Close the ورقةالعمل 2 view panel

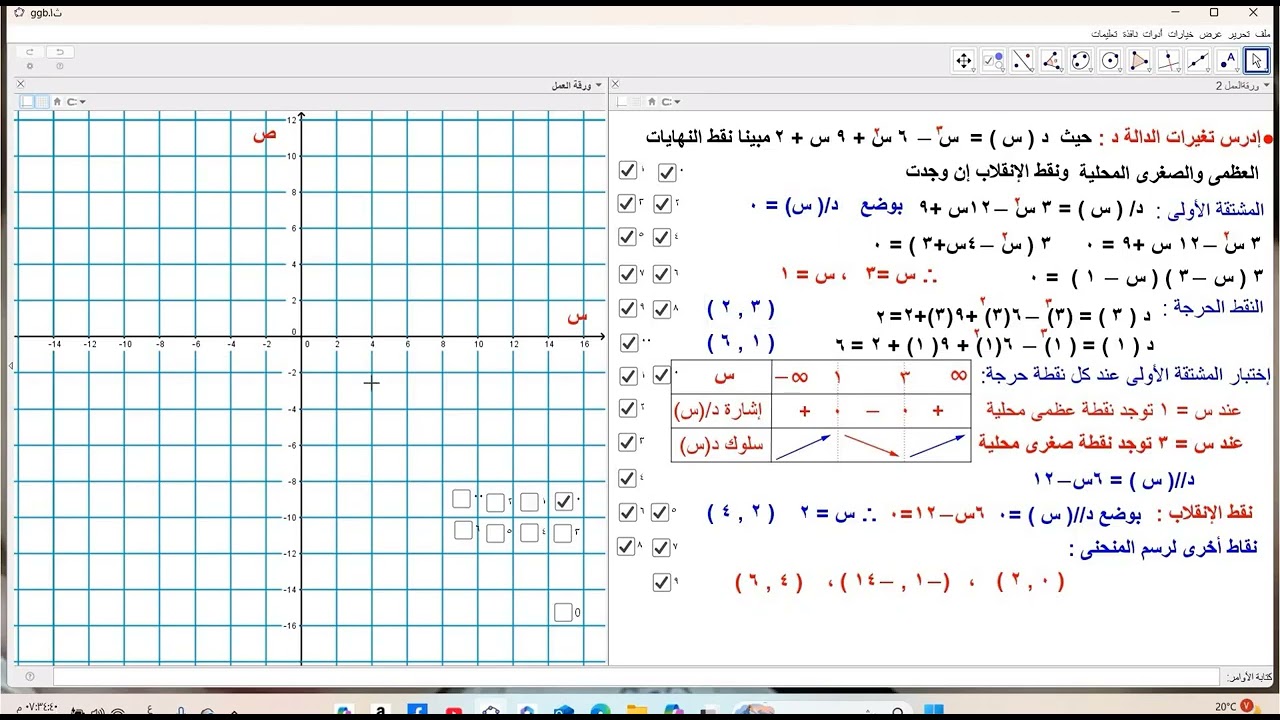click(x=615, y=86)
